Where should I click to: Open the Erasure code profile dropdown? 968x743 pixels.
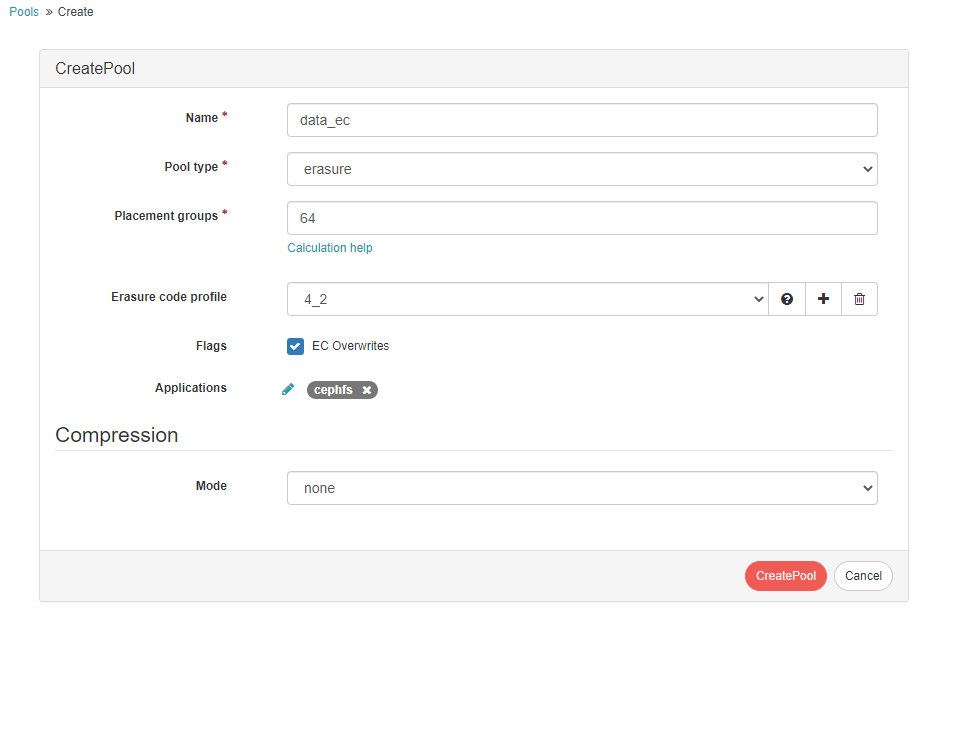528,299
